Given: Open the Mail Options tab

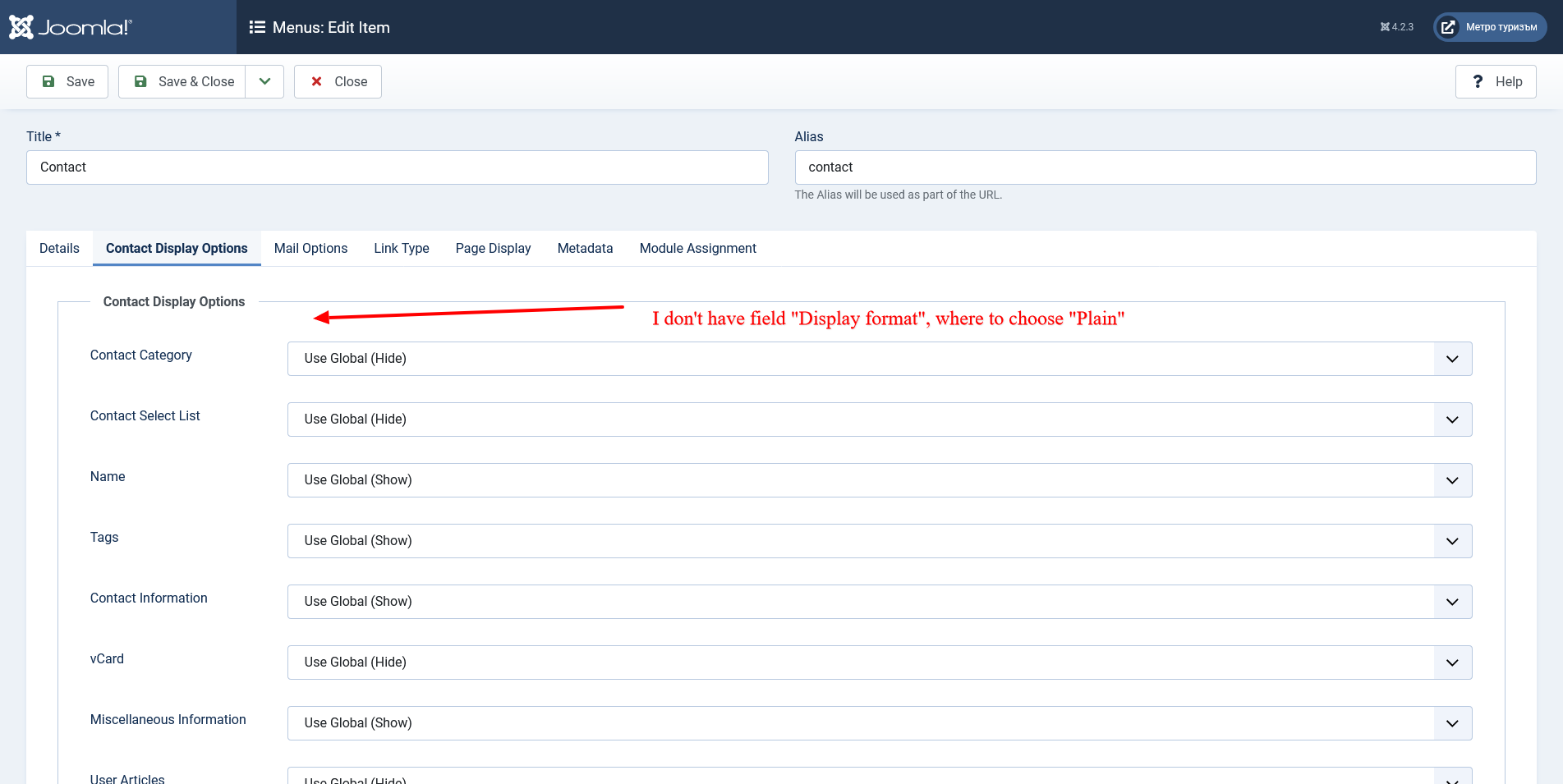Looking at the screenshot, I should [x=310, y=249].
